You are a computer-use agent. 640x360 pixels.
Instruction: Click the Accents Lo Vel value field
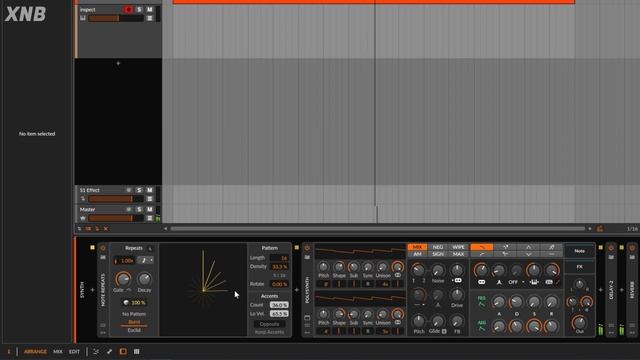coord(279,314)
